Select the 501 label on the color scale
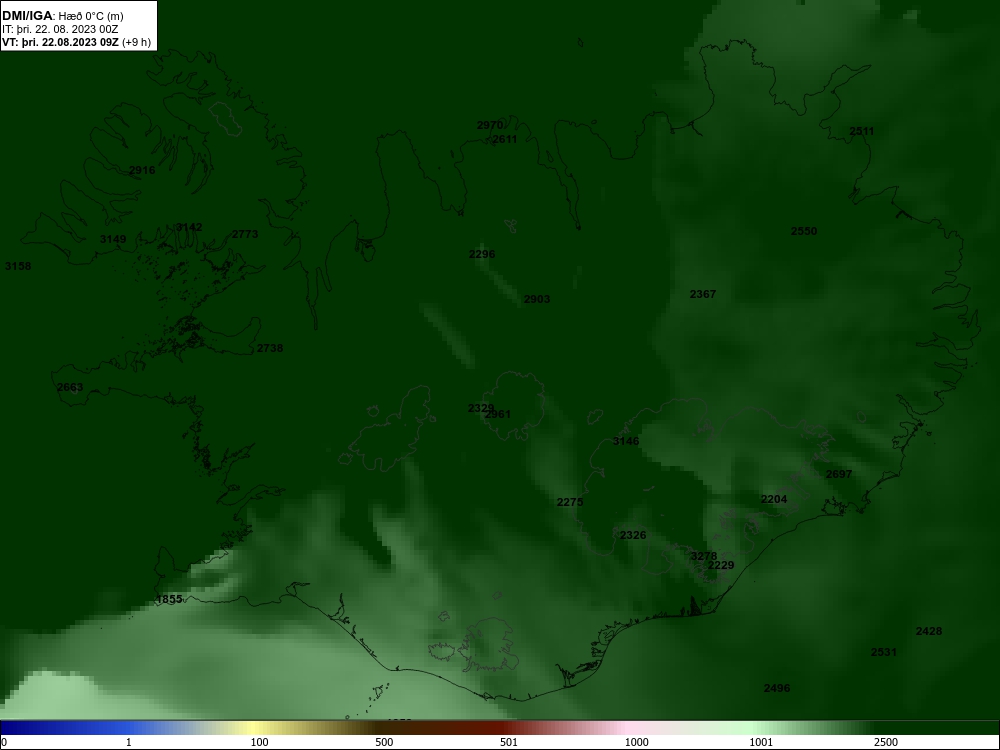This screenshot has height=750, width=1000. pos(509,742)
